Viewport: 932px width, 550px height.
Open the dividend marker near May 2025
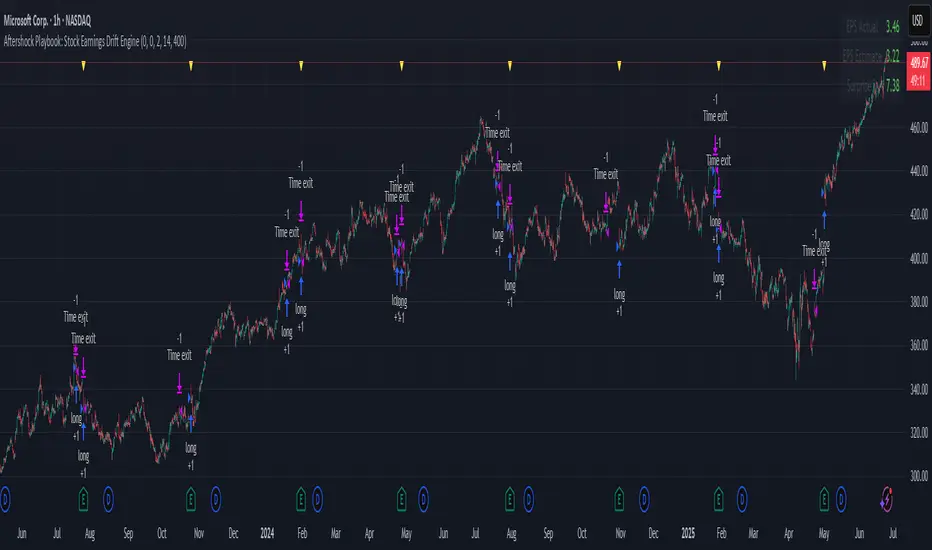(840, 495)
